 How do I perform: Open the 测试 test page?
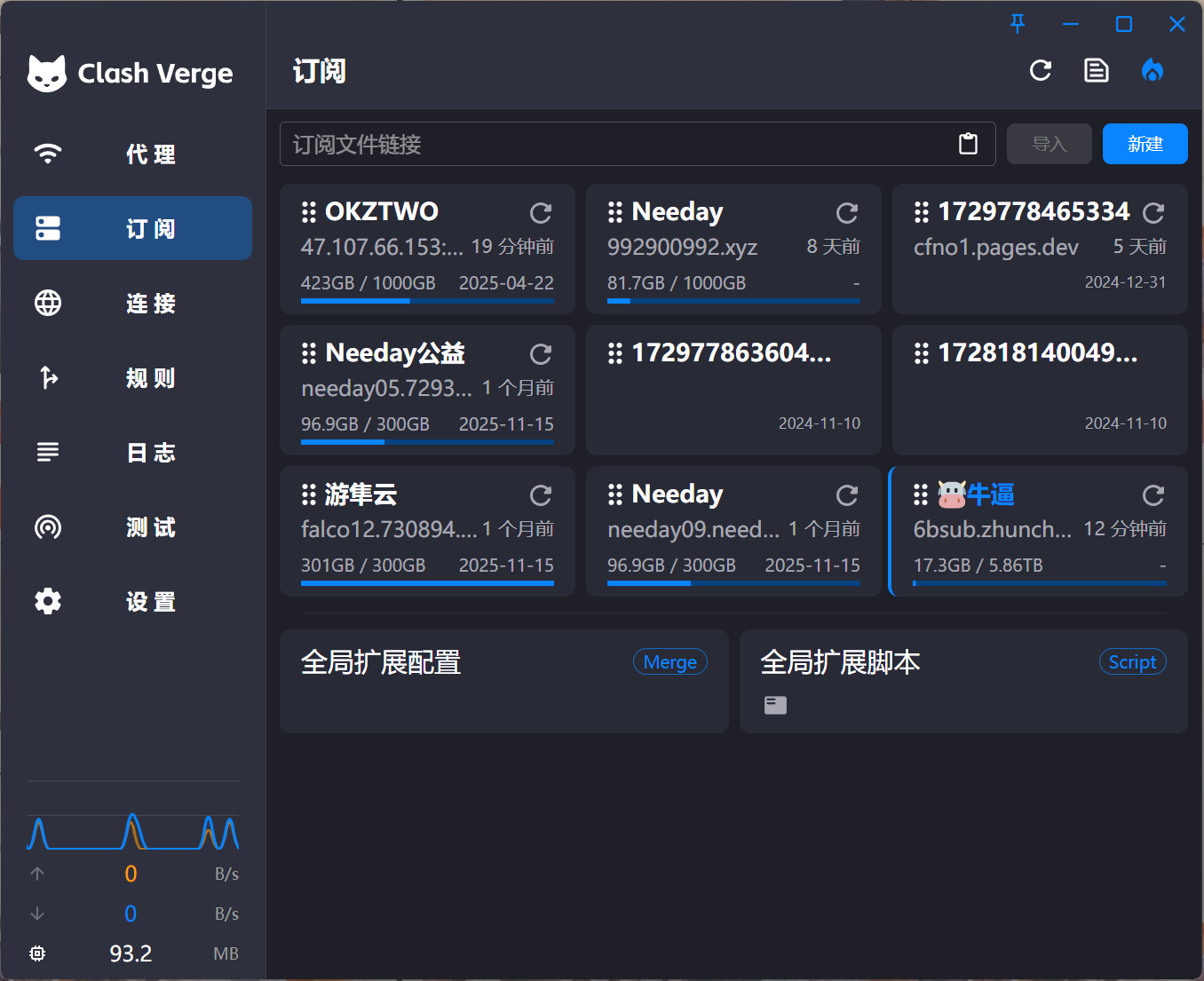[x=133, y=526]
